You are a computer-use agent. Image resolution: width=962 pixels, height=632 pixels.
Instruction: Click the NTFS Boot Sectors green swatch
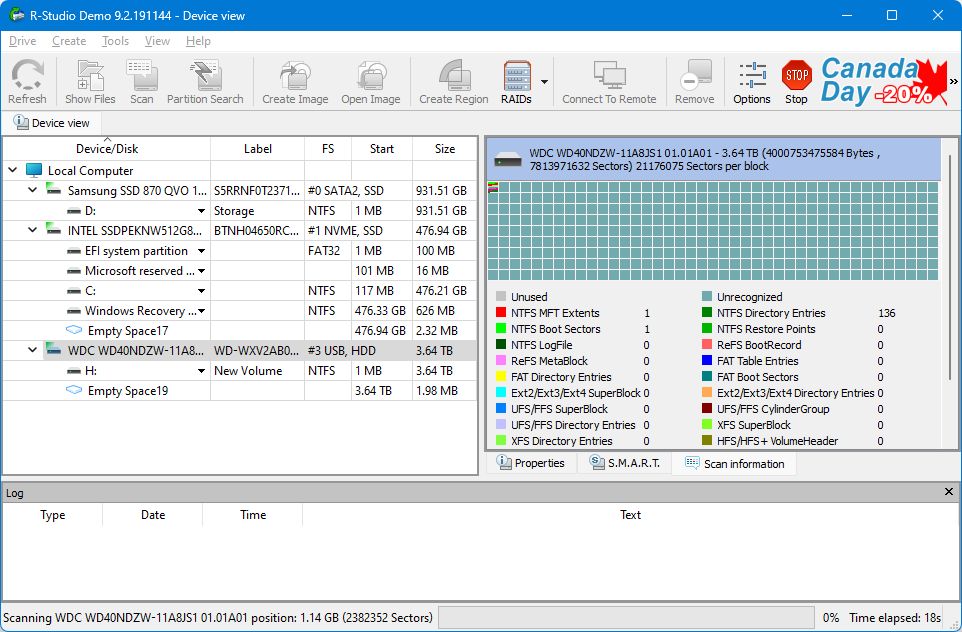(501, 328)
